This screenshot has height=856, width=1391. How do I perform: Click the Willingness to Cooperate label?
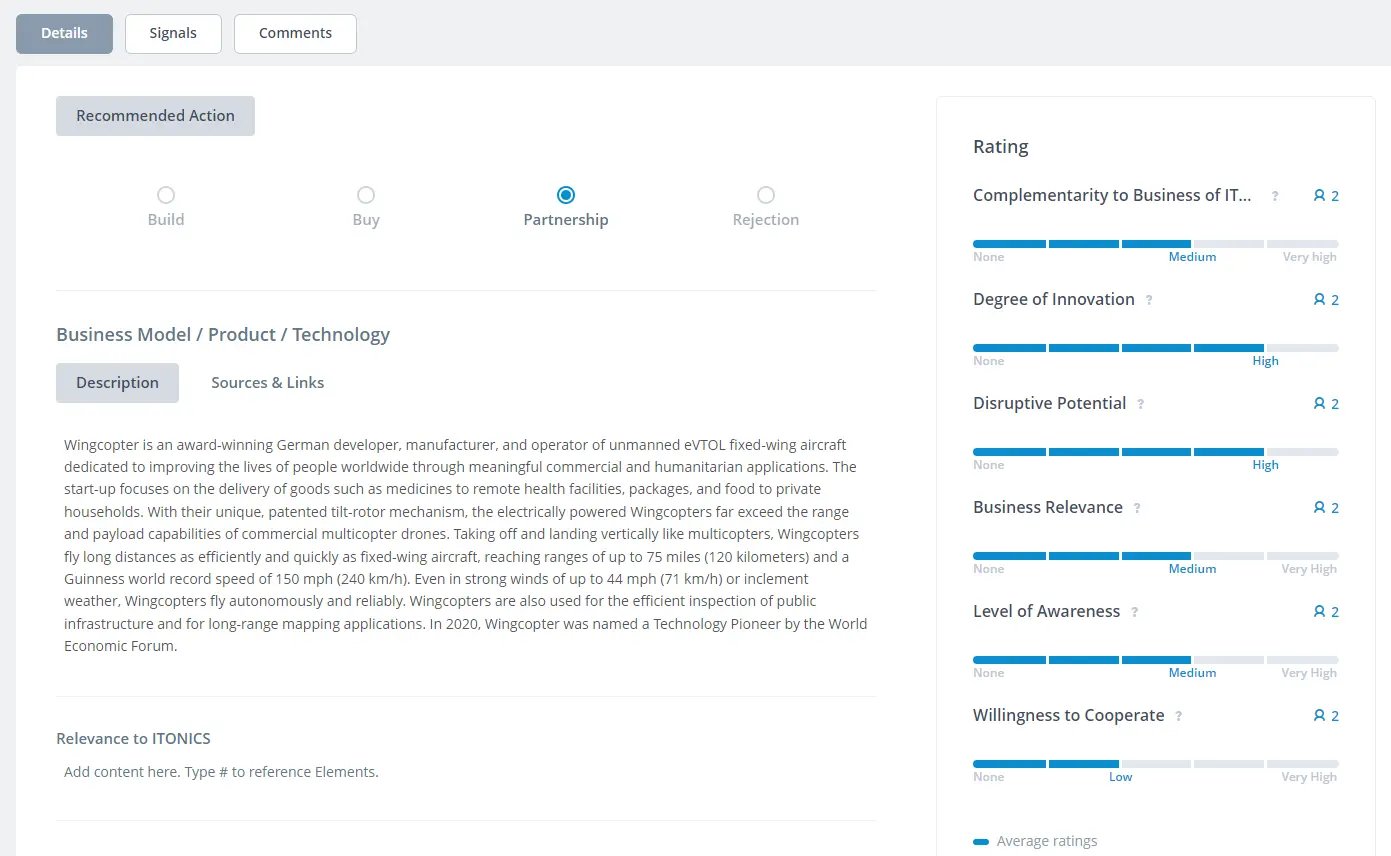click(x=1069, y=716)
